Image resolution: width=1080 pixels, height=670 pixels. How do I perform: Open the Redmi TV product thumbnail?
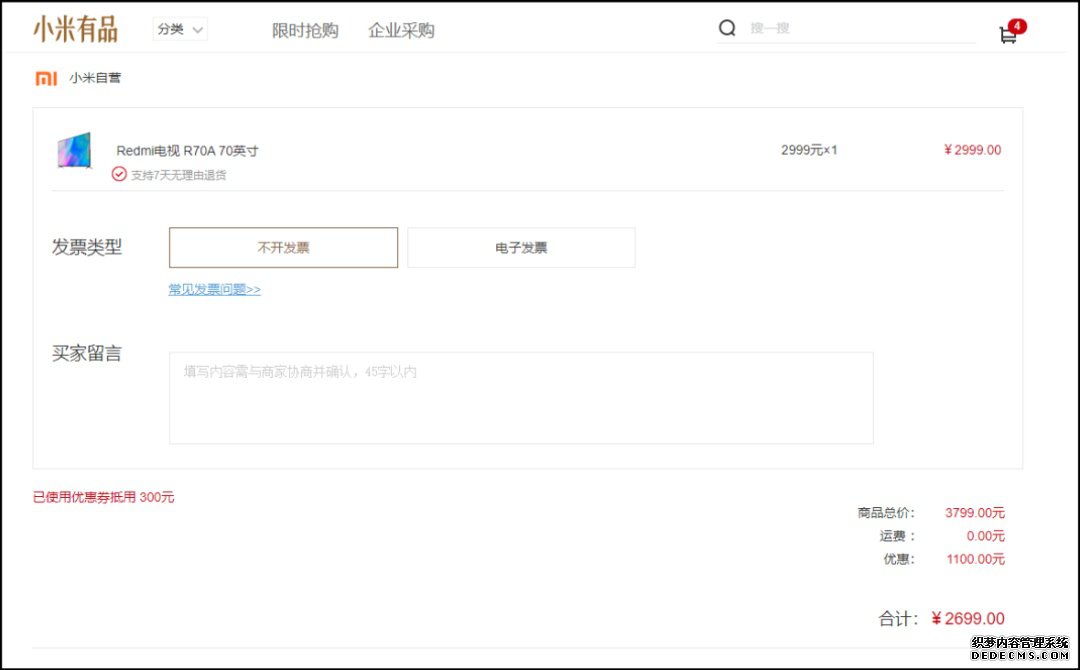(x=74, y=150)
